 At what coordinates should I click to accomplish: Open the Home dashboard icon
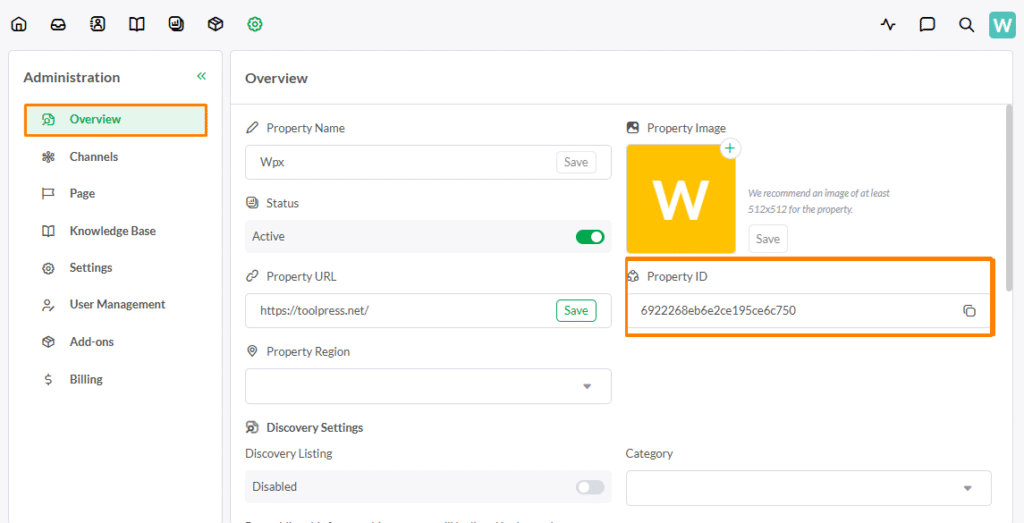coord(19,25)
